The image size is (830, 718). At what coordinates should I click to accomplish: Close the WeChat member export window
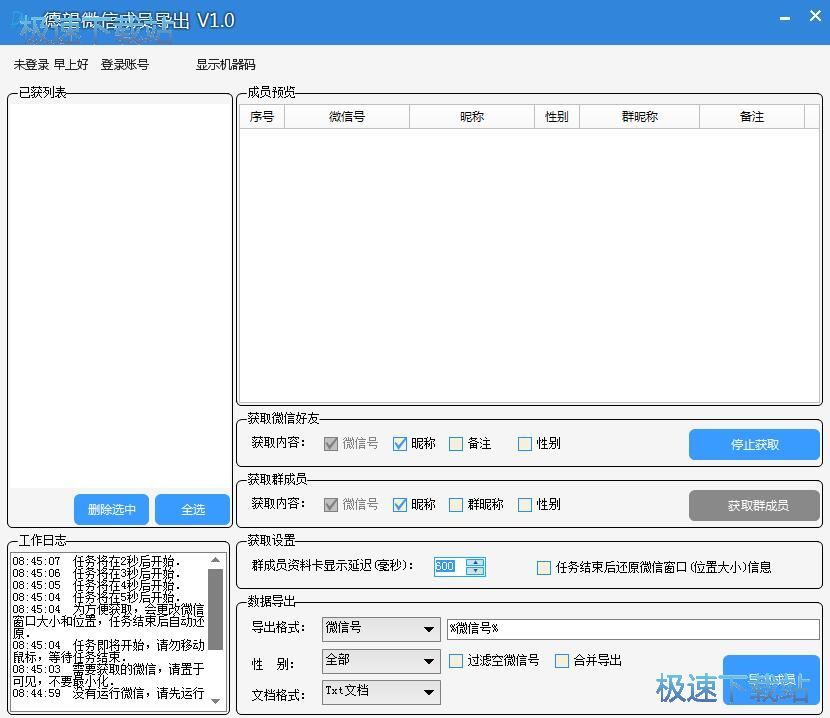(814, 18)
